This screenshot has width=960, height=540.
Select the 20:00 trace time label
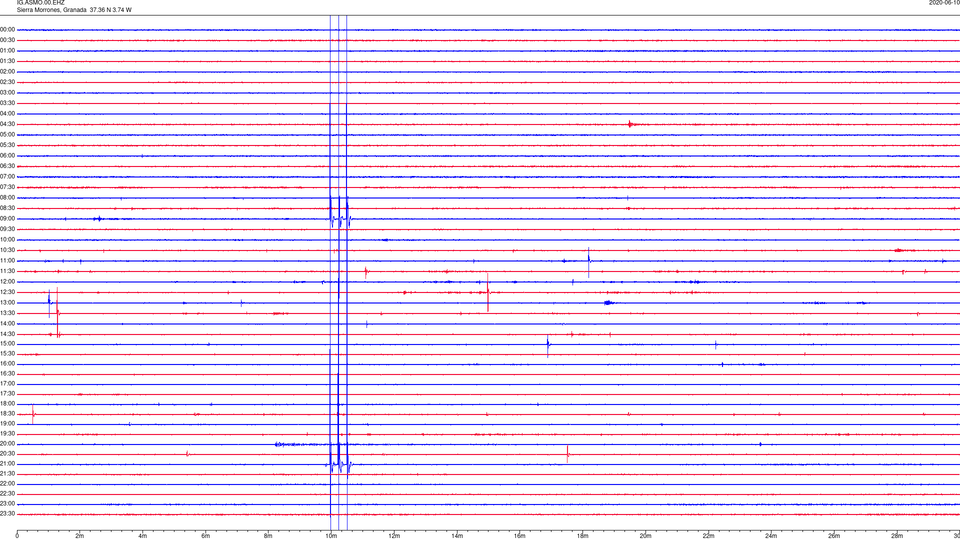tap(8, 444)
